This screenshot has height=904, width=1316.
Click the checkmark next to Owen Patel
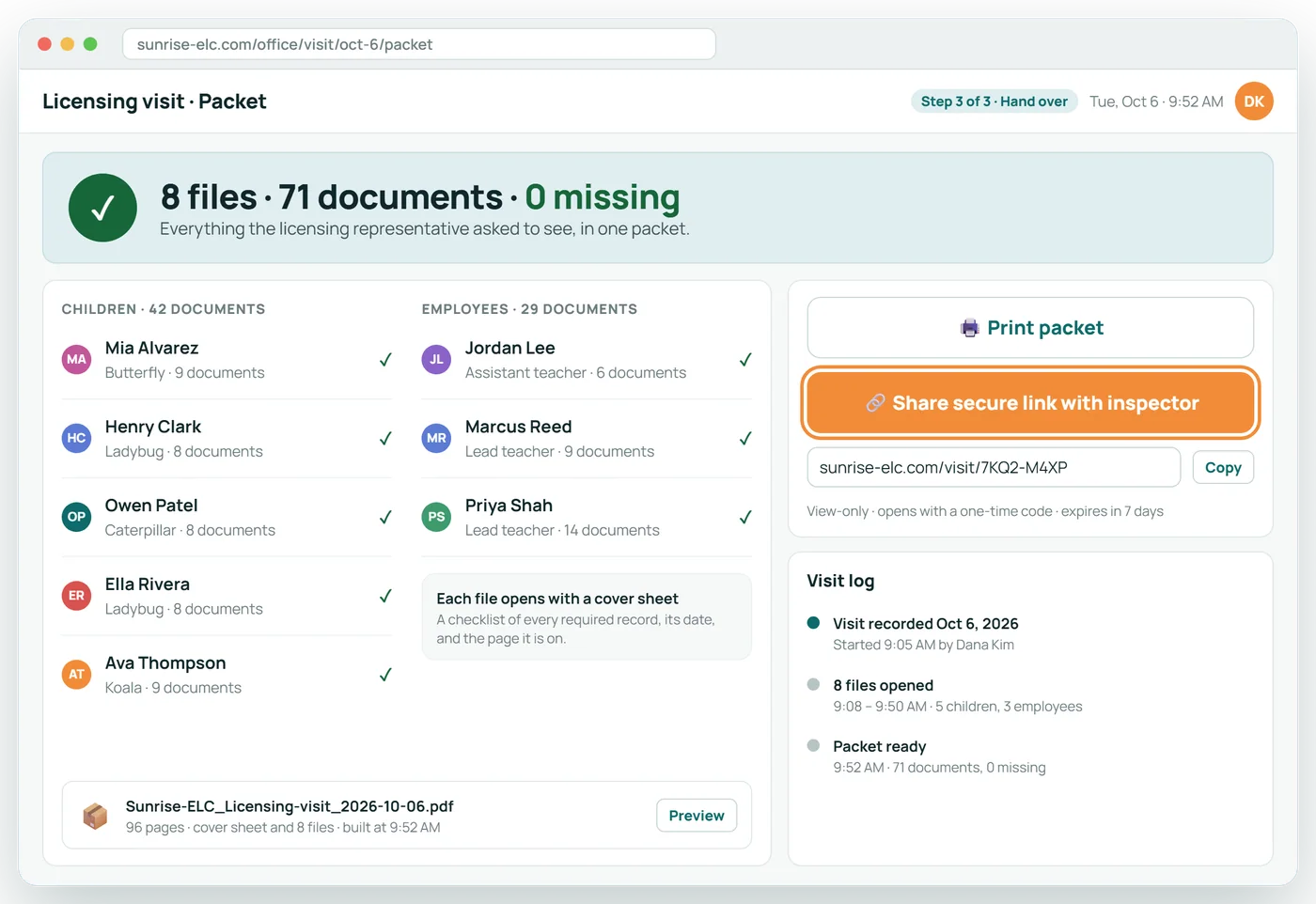pyautogui.click(x=385, y=517)
